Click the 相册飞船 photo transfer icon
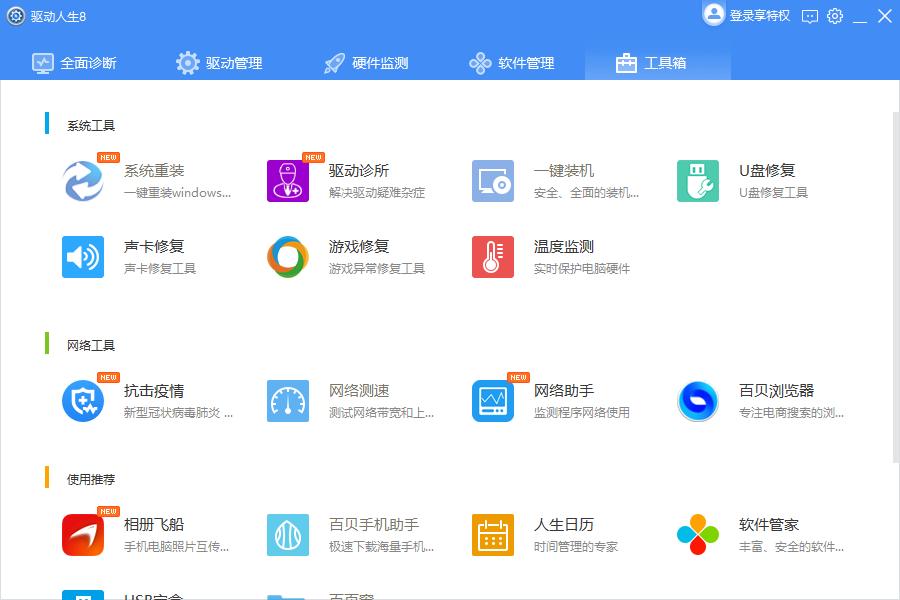This screenshot has height=600, width=900. pos(83,535)
